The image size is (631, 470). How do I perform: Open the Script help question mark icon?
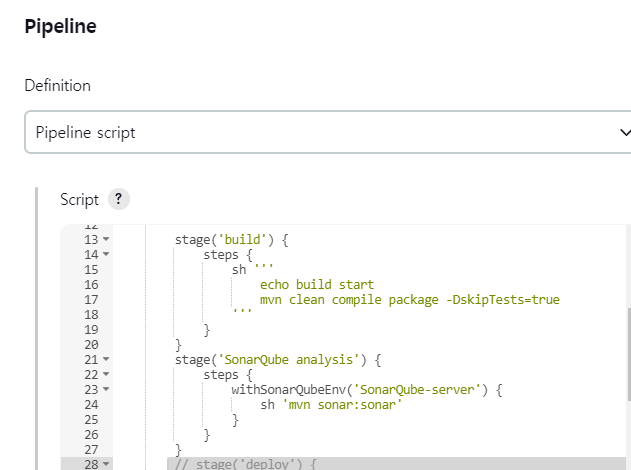pyautogui.click(x=119, y=199)
